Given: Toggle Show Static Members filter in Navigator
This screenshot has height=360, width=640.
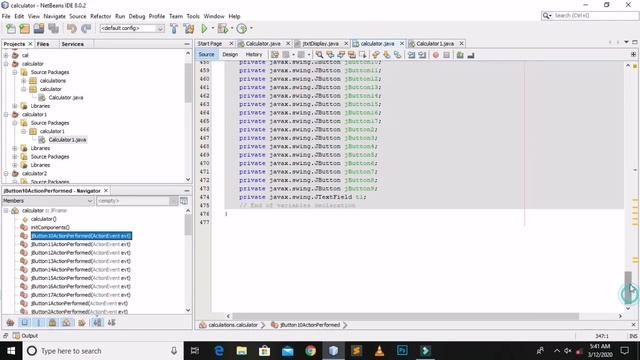Looking at the screenshot, I should click(38, 322).
